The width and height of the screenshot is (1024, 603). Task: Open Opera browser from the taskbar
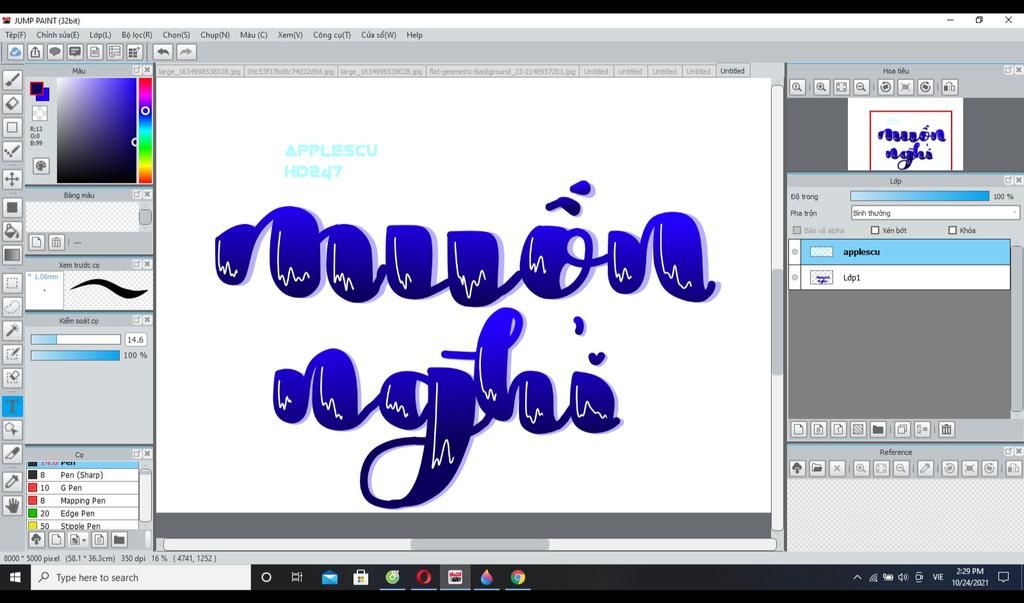point(424,578)
